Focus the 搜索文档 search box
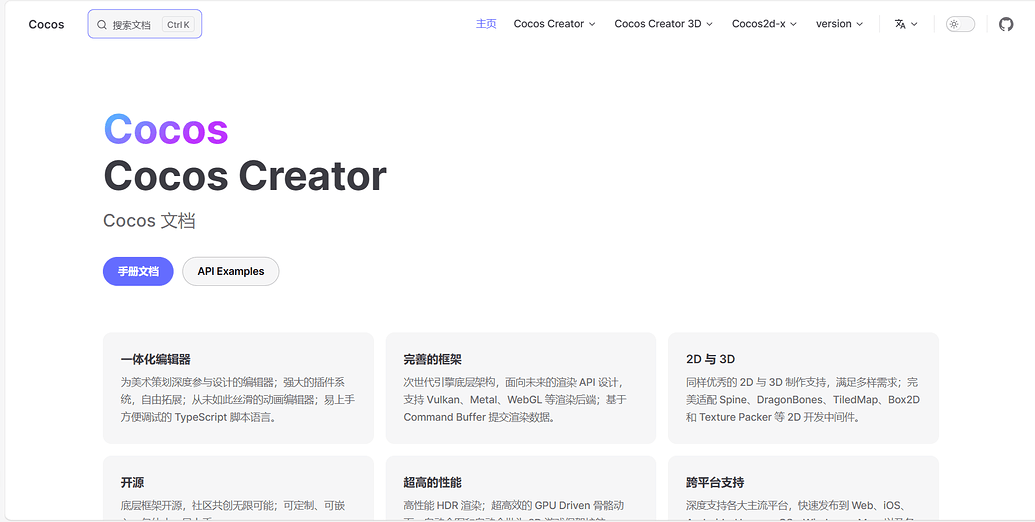1035x522 pixels. coord(145,24)
